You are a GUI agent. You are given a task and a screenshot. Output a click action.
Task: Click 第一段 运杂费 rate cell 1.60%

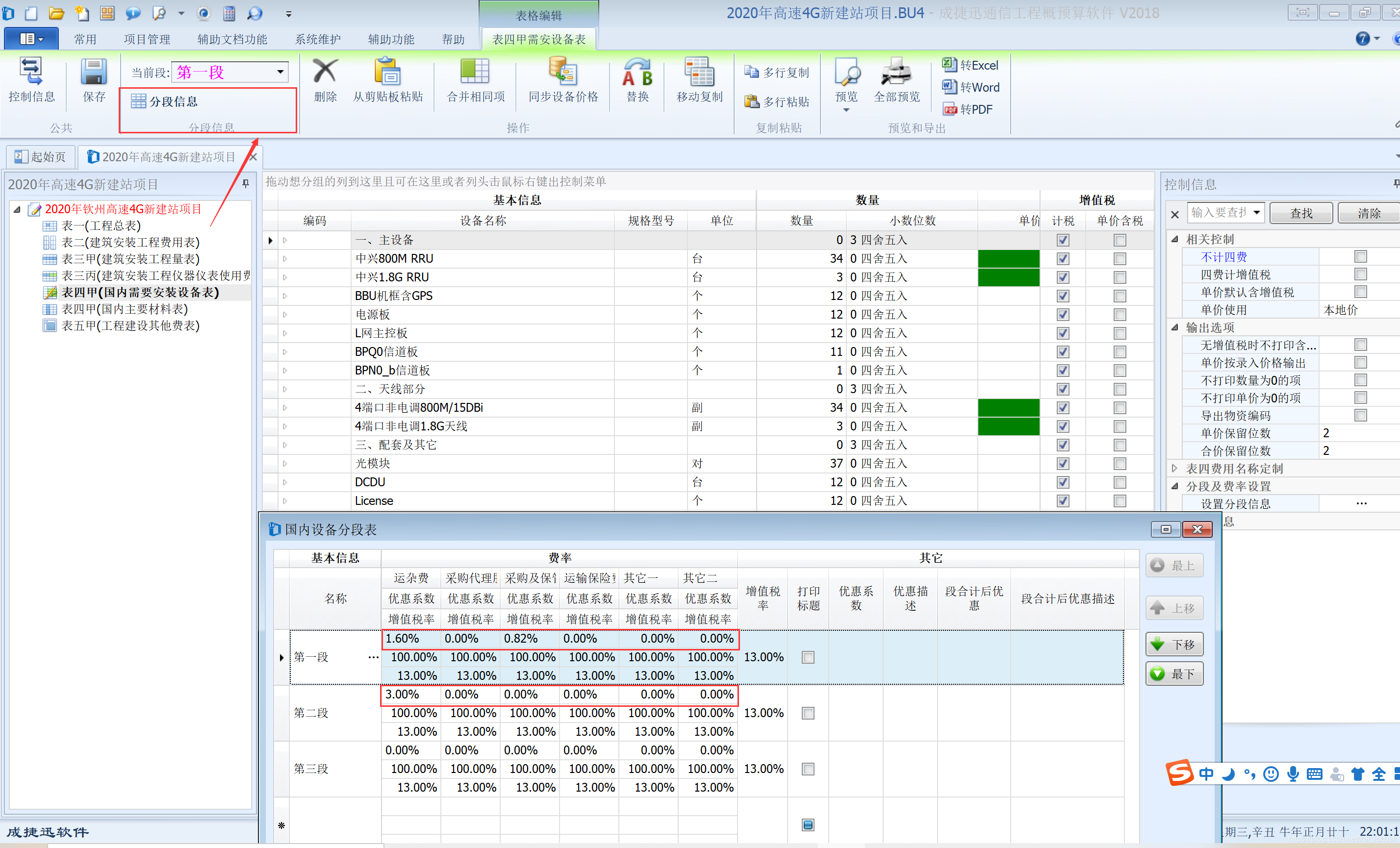coord(411,638)
